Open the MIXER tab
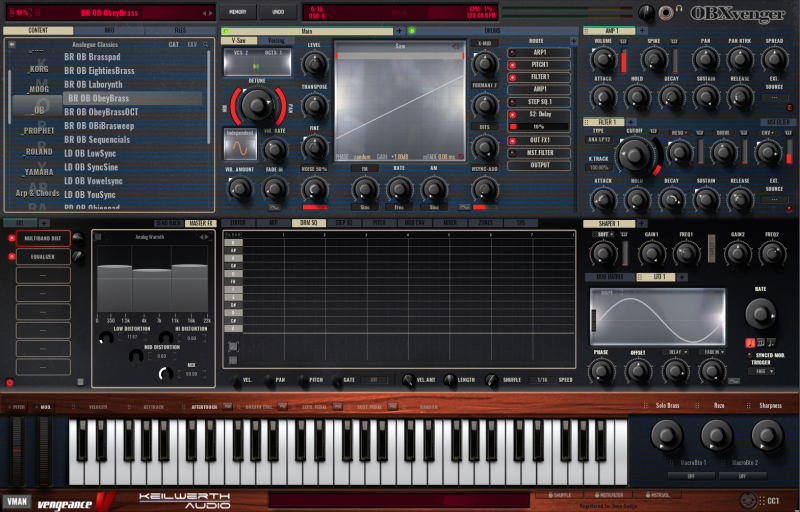The image size is (800, 512). point(449,223)
